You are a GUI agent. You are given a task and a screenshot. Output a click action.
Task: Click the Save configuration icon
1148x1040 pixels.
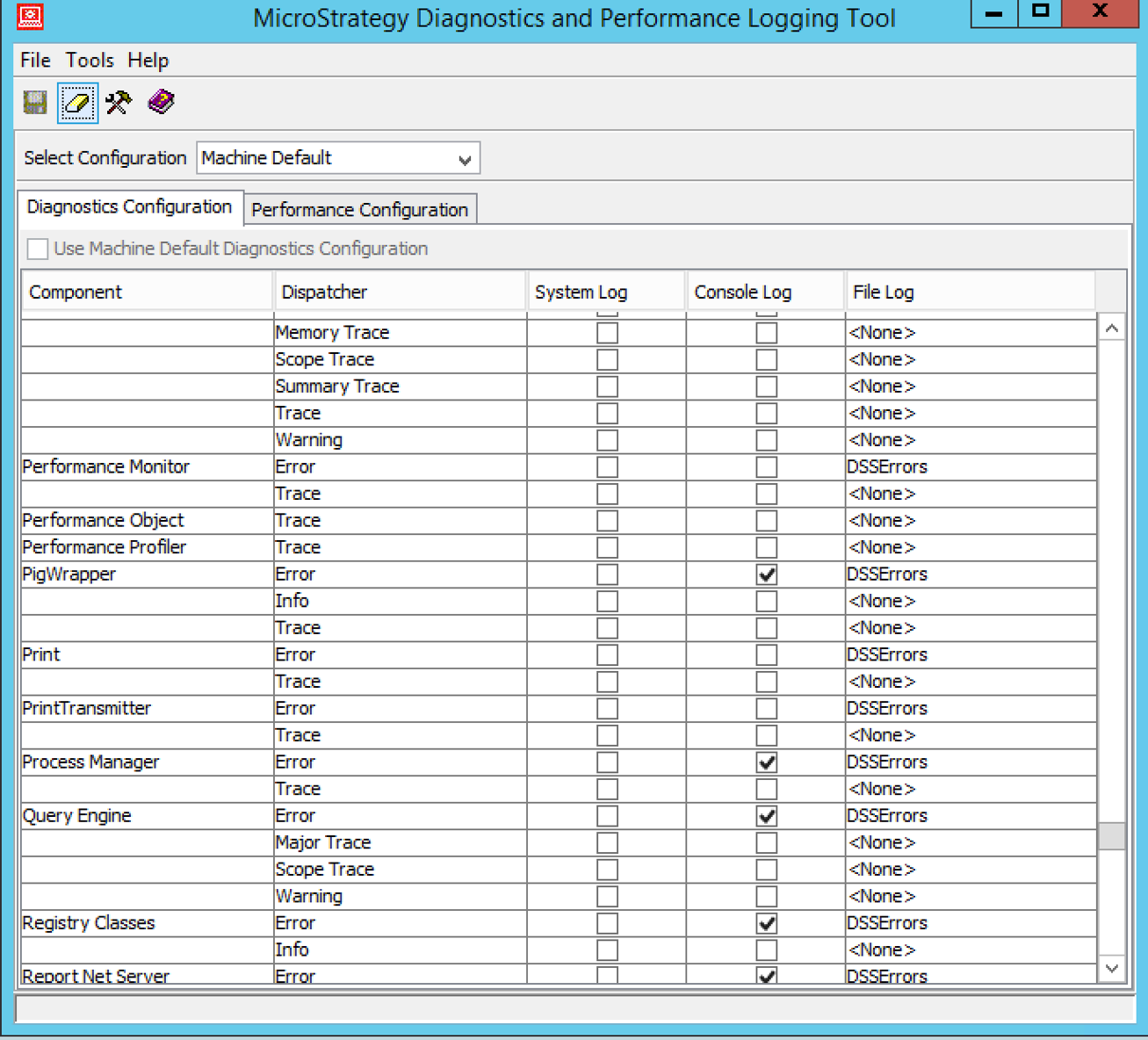tap(34, 103)
